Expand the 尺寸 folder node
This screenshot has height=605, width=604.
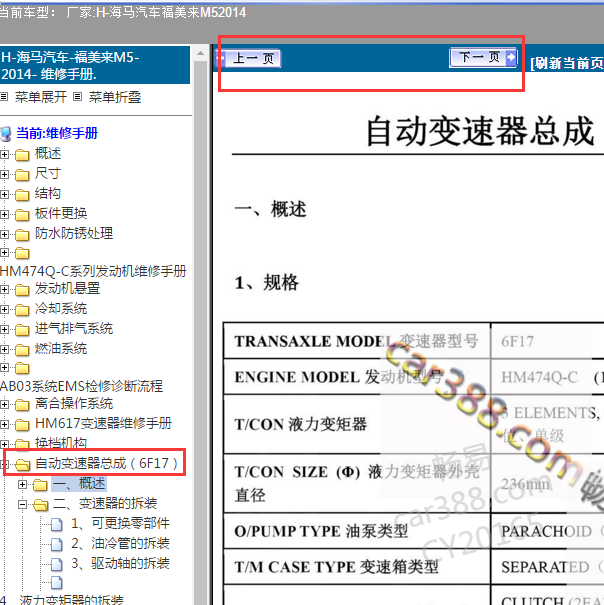point(4,174)
